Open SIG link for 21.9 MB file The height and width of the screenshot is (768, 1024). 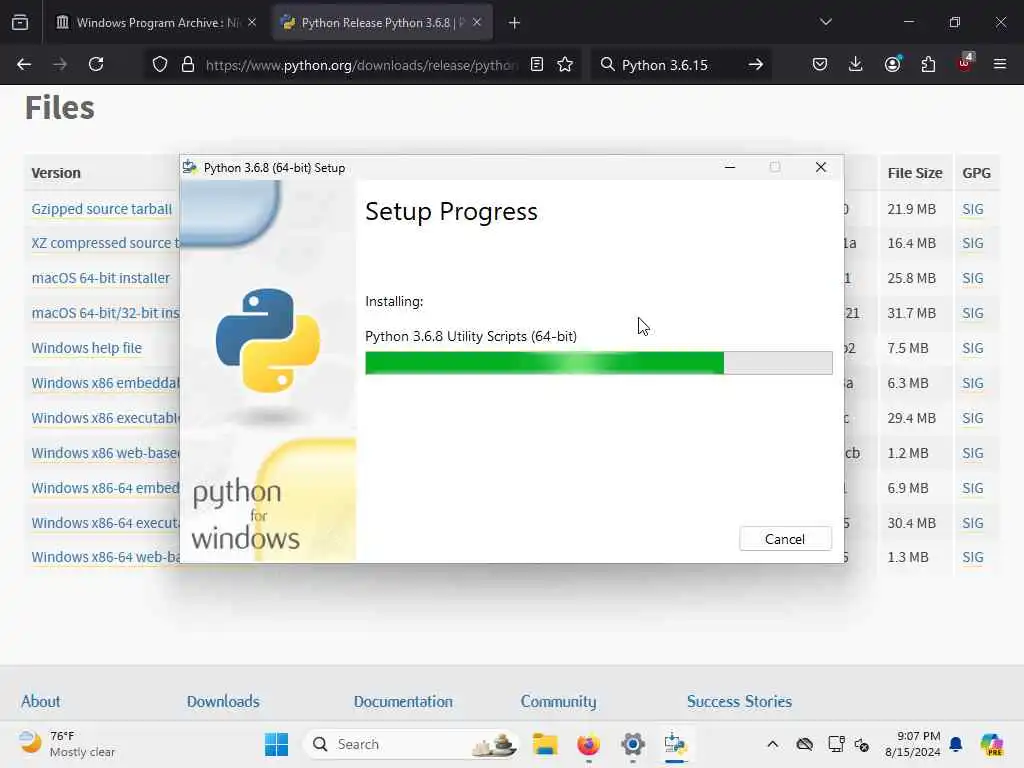(x=972, y=209)
